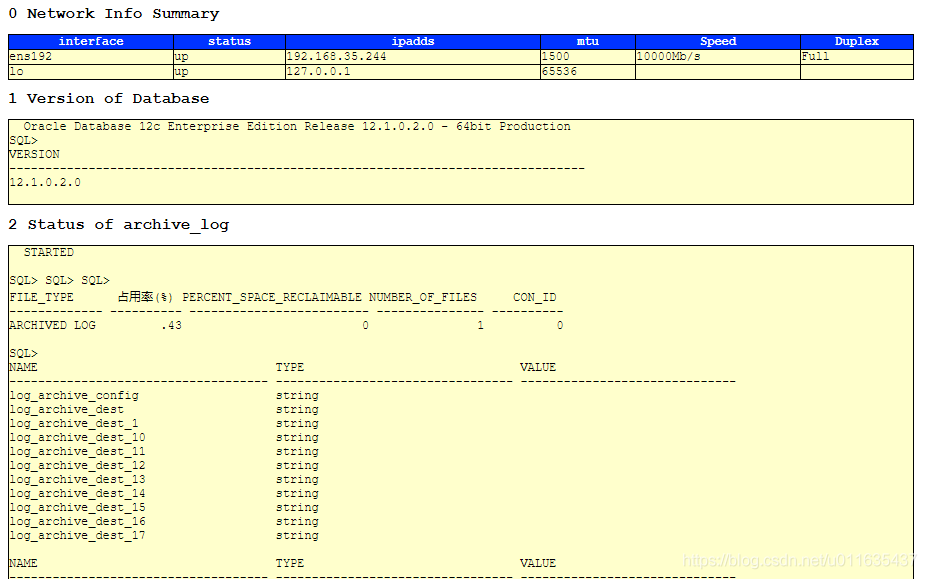Image resolution: width=927 pixels, height=579 pixels.
Task: Click the 'string' type for log_archive_config
Action: (297, 396)
